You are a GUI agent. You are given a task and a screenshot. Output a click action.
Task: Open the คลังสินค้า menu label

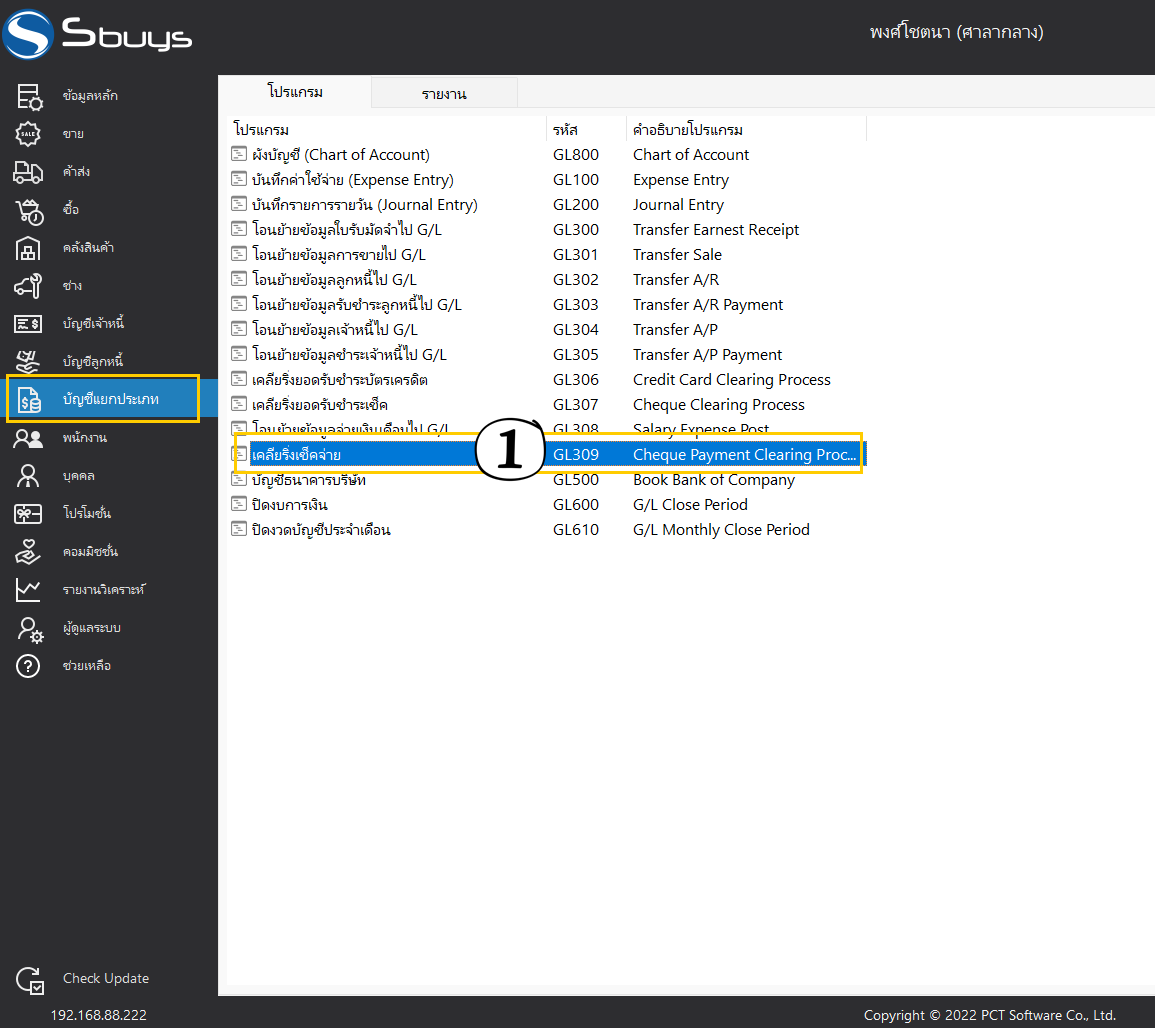click(88, 248)
